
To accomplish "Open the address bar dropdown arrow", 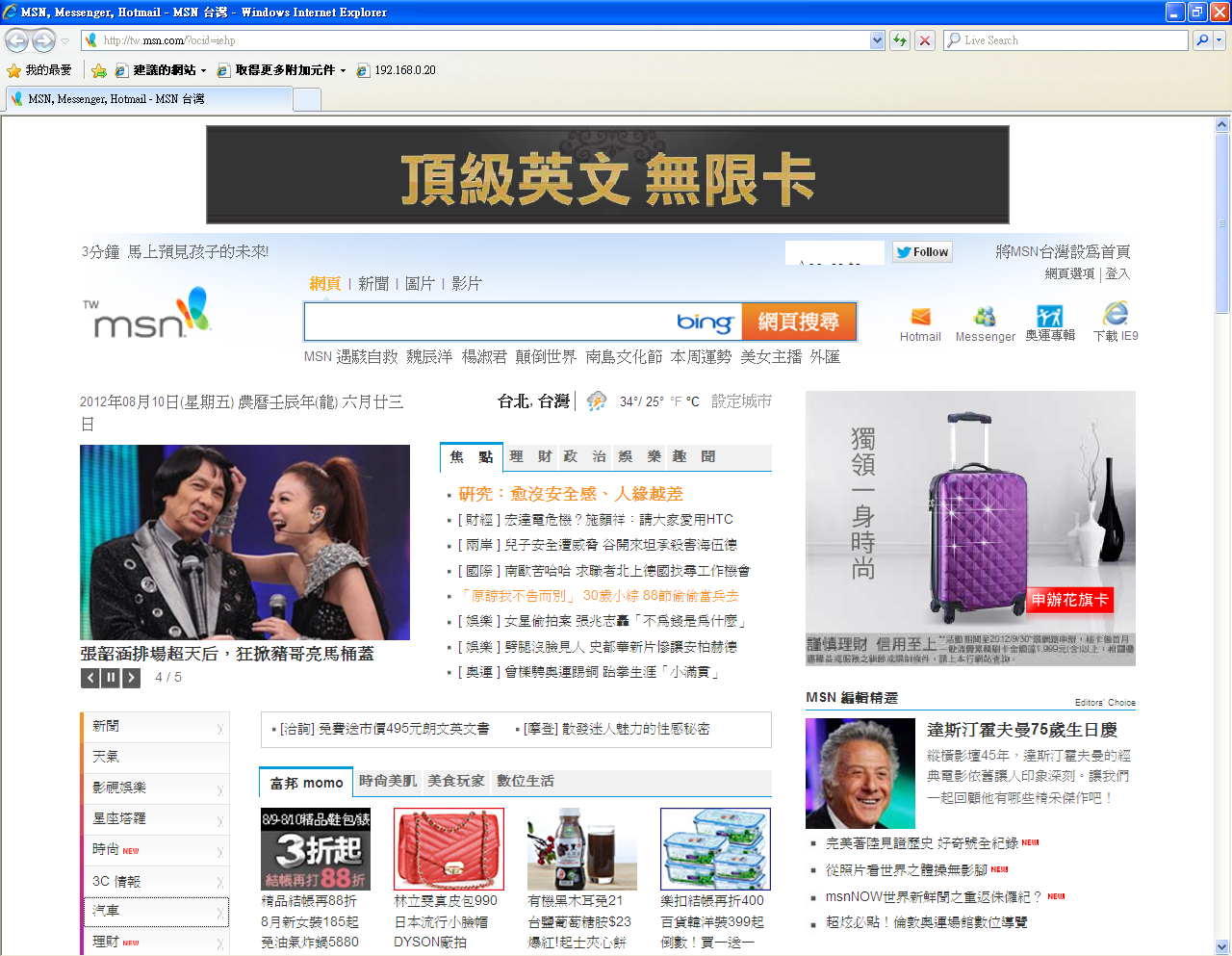I will 877,40.
